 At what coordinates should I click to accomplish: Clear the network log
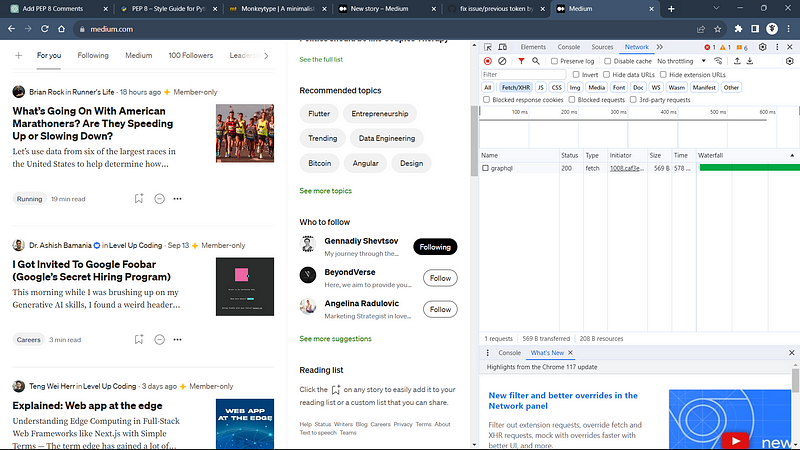502,61
